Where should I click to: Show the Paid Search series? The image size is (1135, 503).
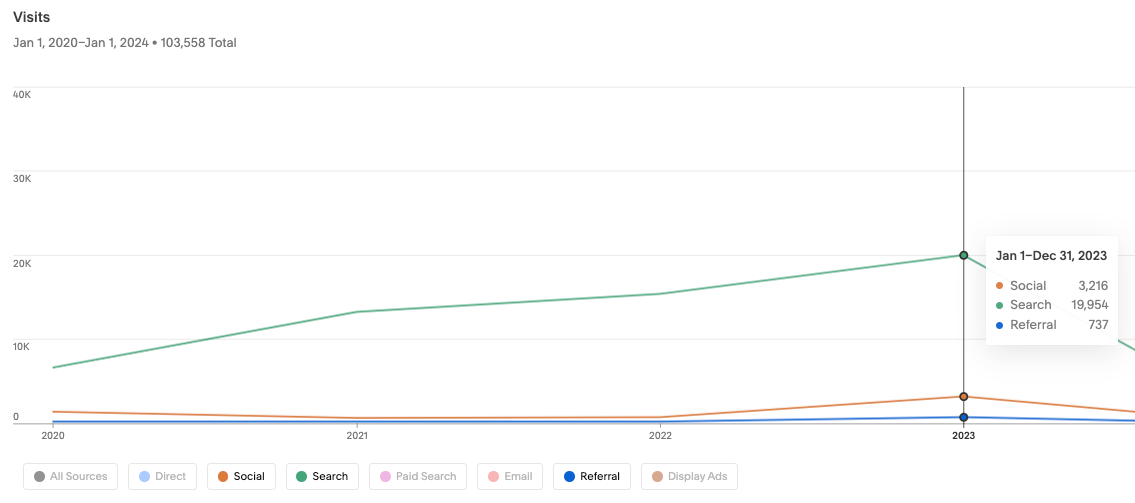[417, 476]
